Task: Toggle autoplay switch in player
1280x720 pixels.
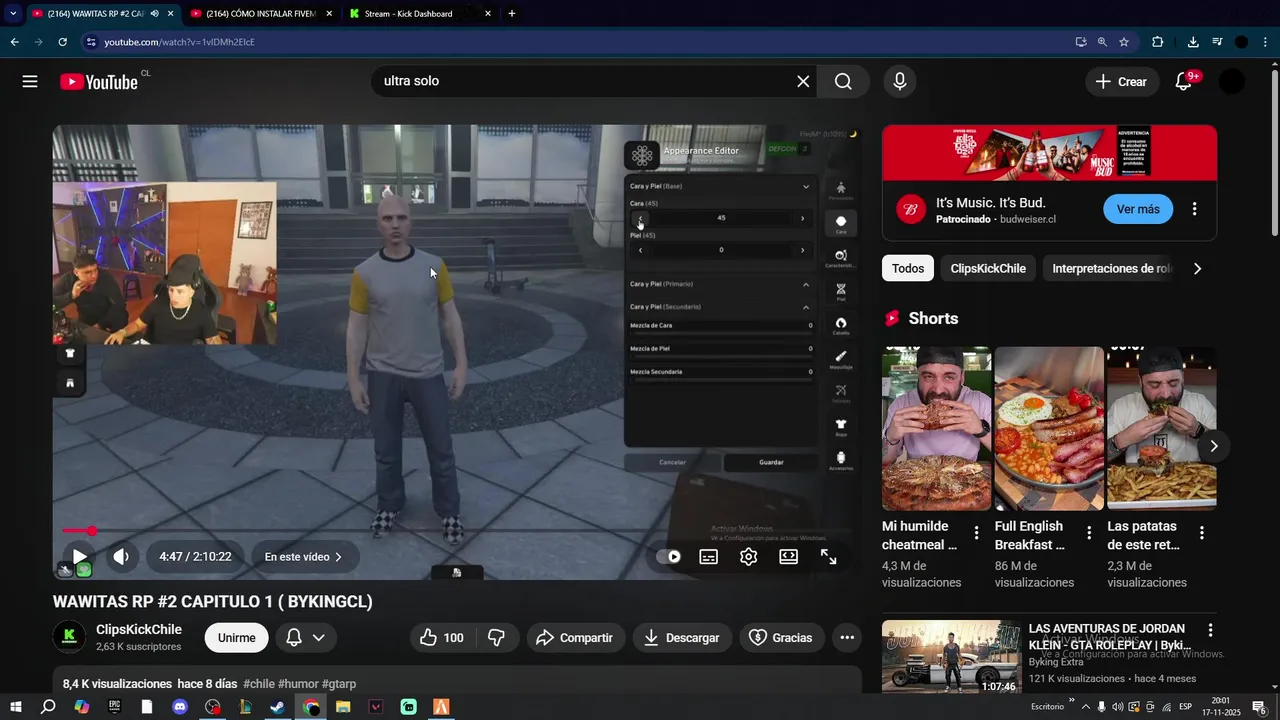Action: tap(668, 557)
